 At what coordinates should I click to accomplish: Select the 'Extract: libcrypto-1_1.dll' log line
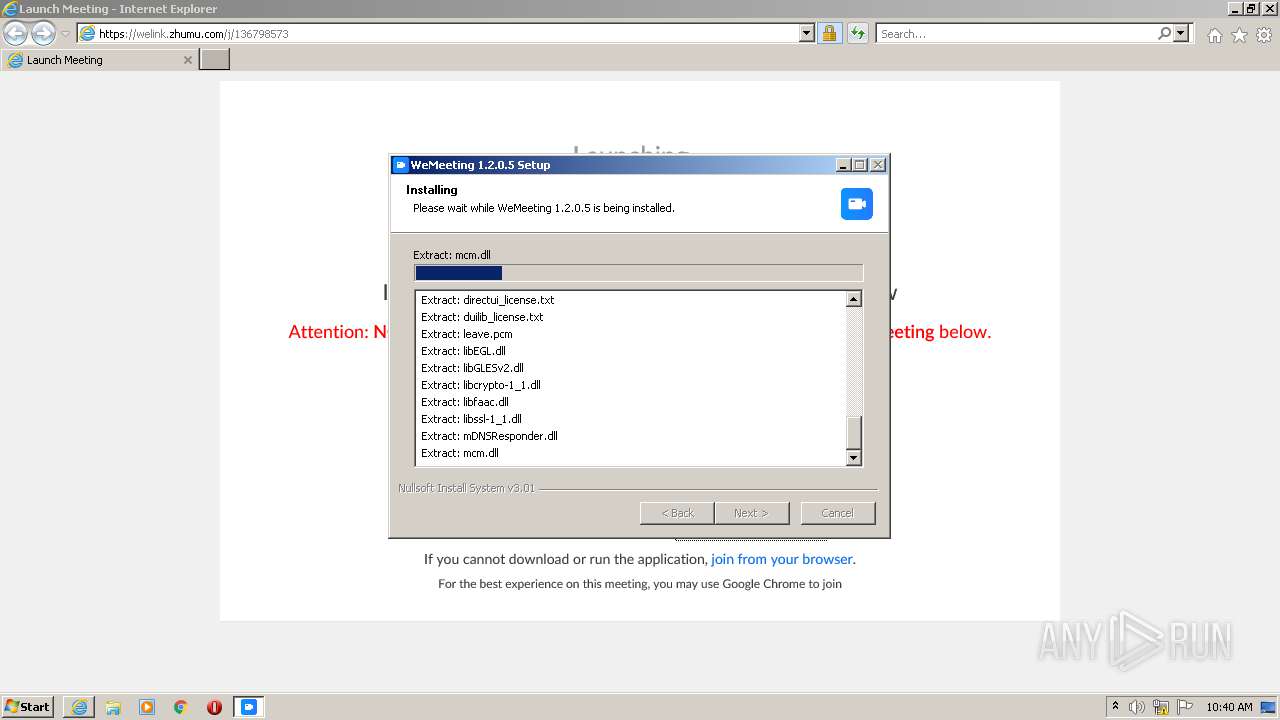point(480,385)
